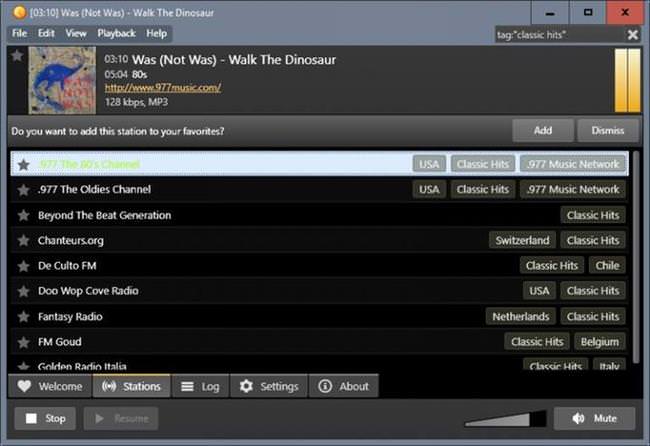Select Classic Hits tag on .977 The 80's Channel

(483, 164)
